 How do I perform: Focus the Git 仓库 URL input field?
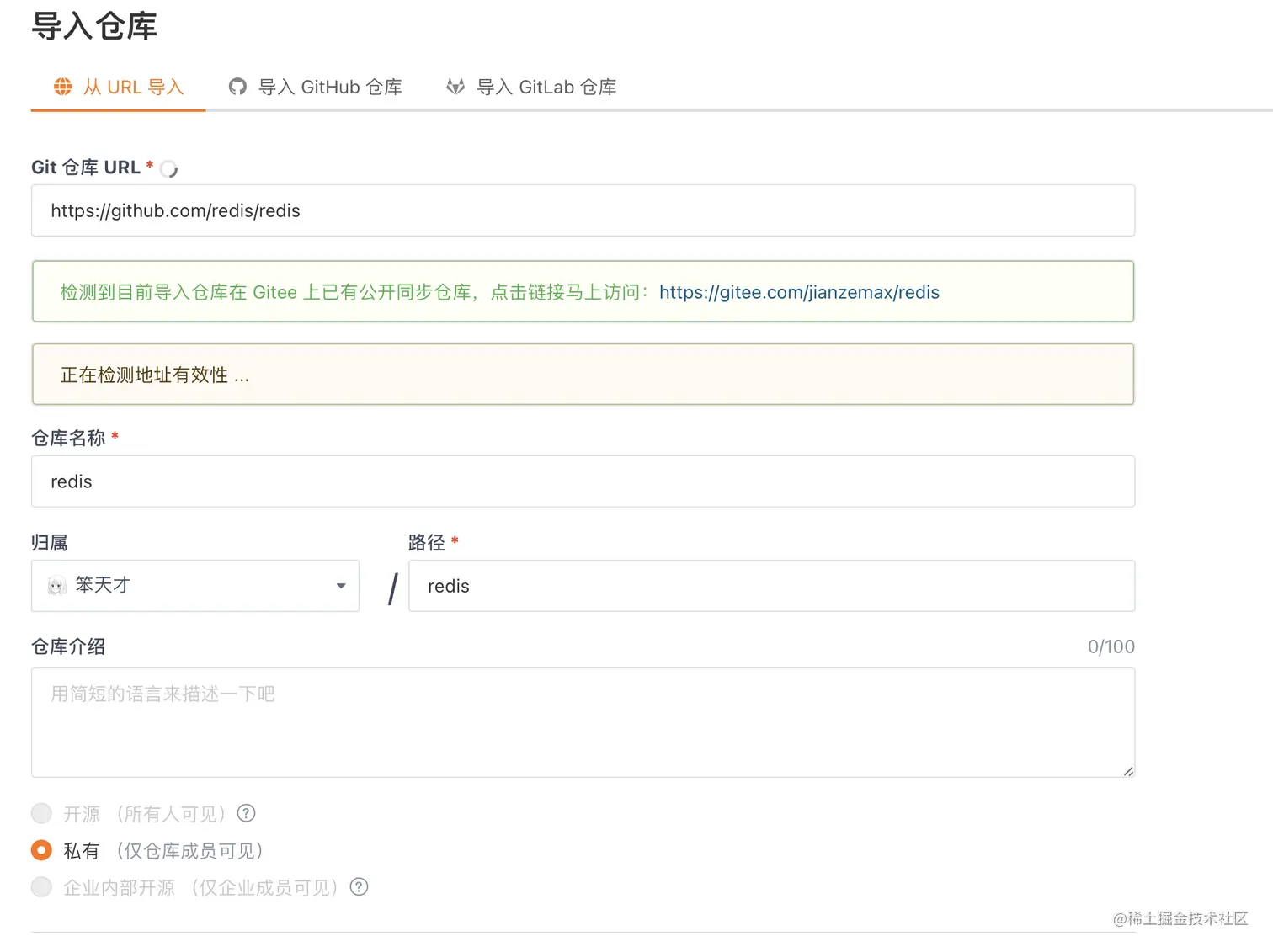[583, 210]
